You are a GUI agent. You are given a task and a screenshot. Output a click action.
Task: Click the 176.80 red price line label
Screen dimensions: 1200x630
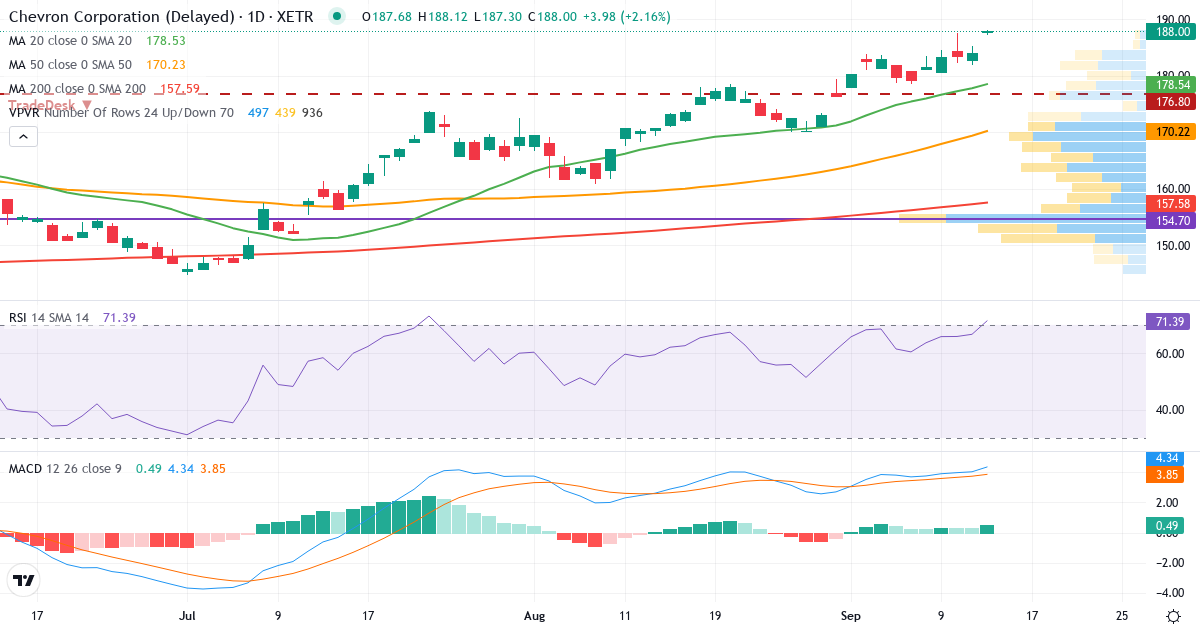(x=1171, y=102)
